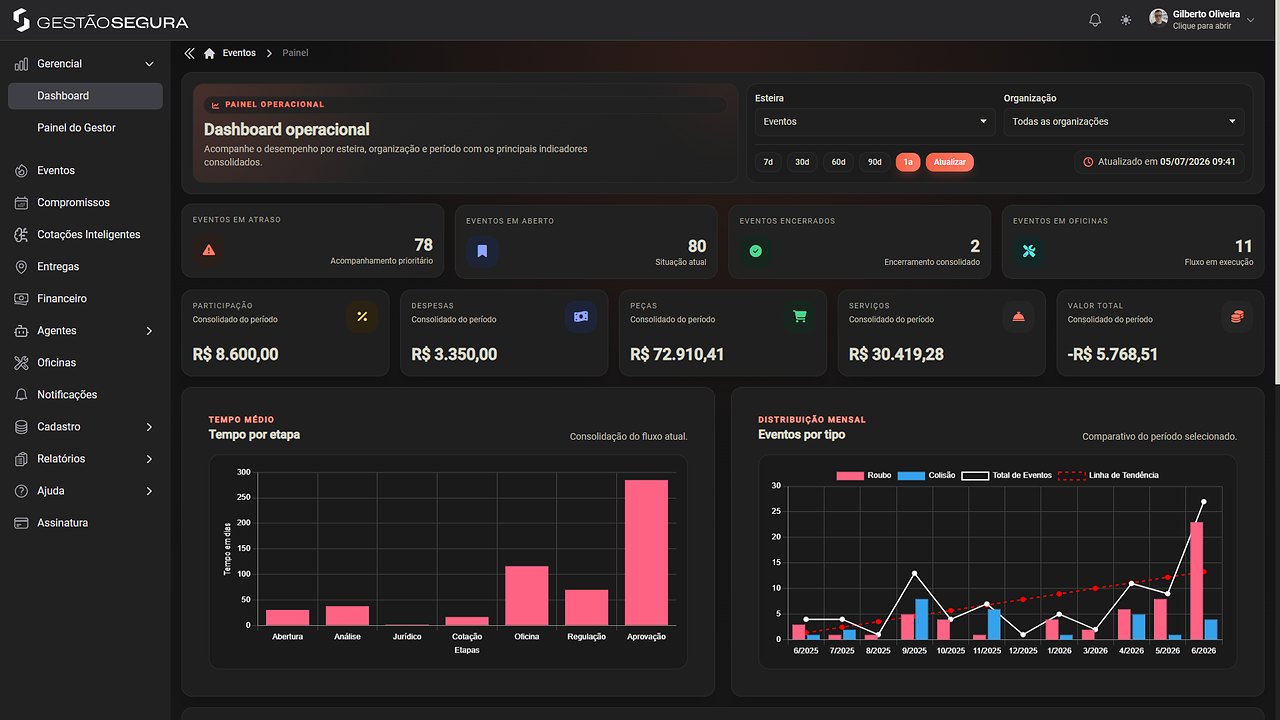Select the Entregas location pin icon

pyautogui.click(x=21, y=267)
